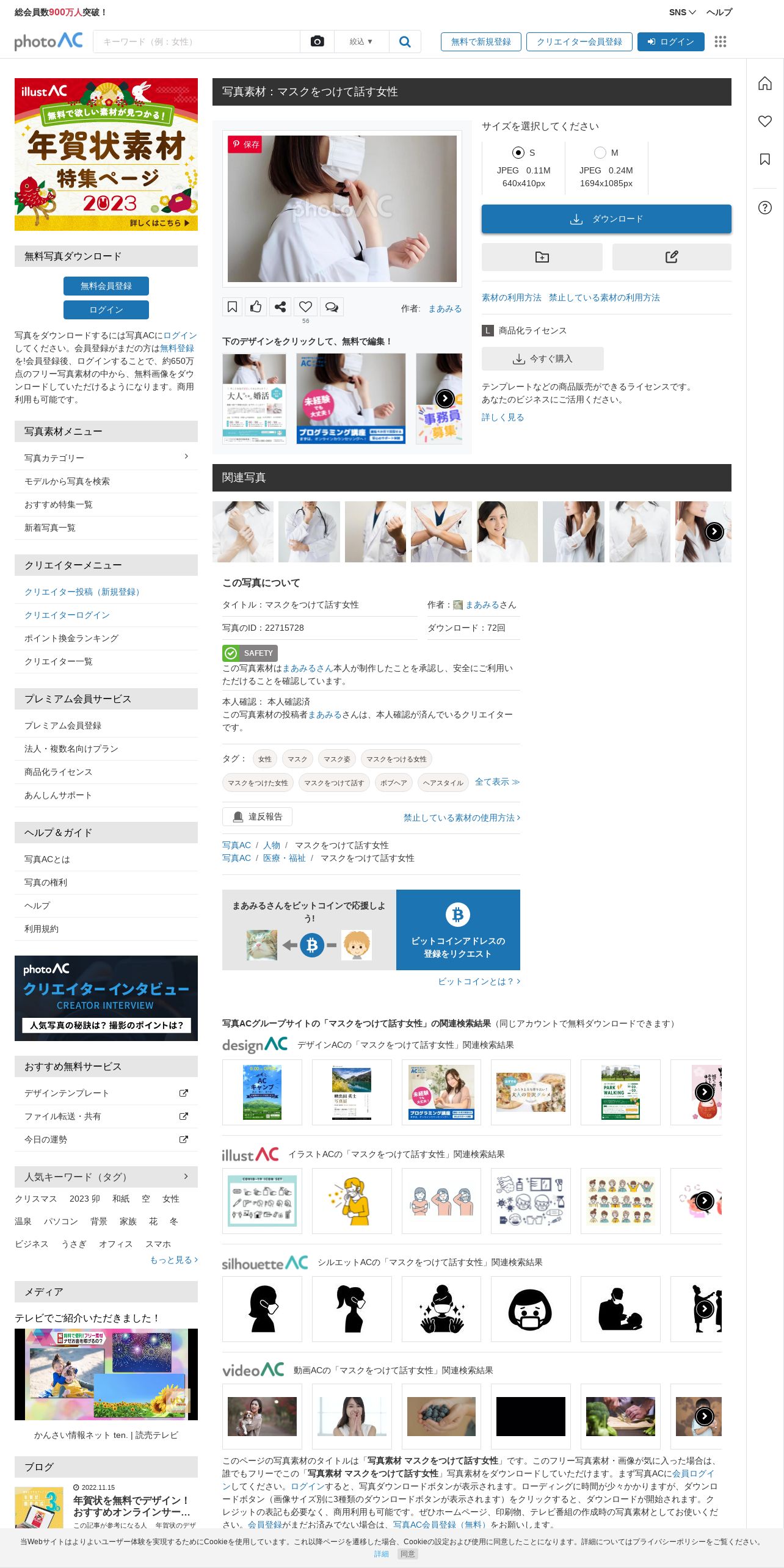The width and height of the screenshot is (784, 1568).
Task: Open the 絞込 filter dropdown
Action: click(x=361, y=42)
